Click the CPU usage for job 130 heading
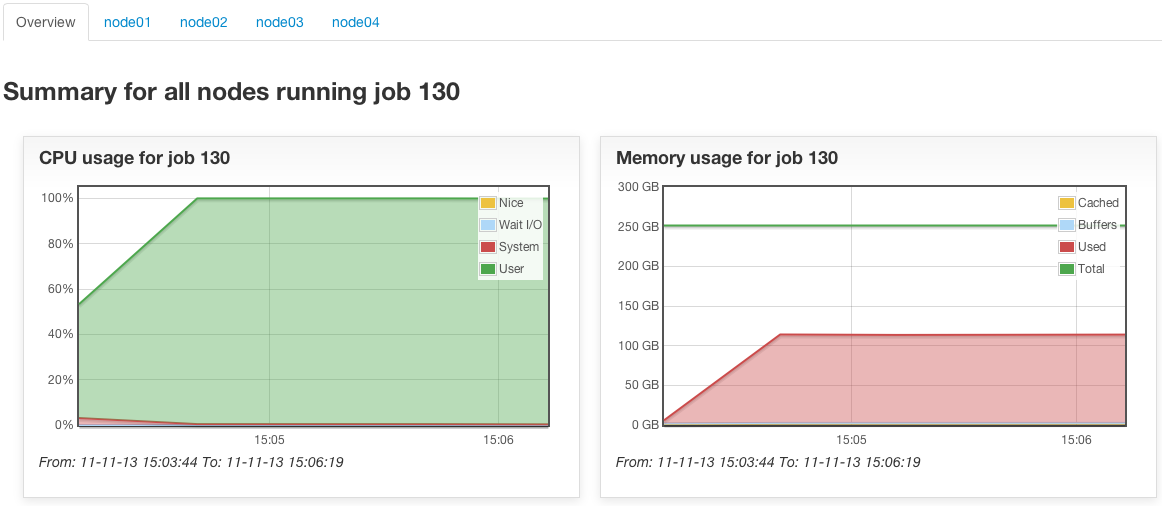Image resolution: width=1162 pixels, height=506 pixels. click(x=135, y=158)
